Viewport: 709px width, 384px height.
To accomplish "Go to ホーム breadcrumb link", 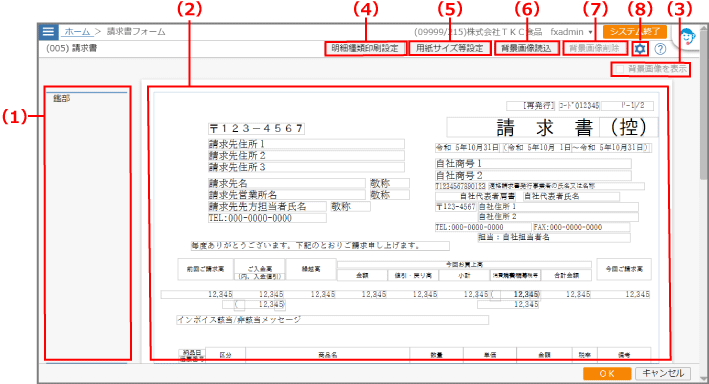I will (77, 32).
